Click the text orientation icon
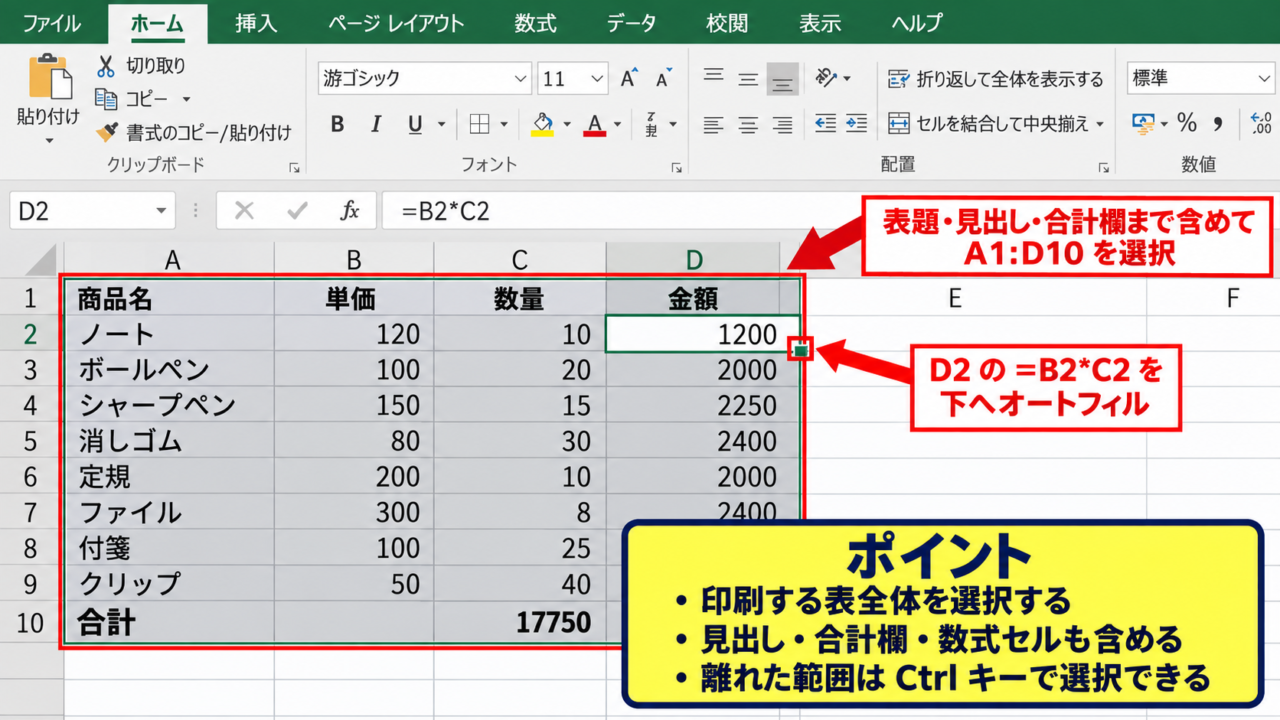 [826, 78]
